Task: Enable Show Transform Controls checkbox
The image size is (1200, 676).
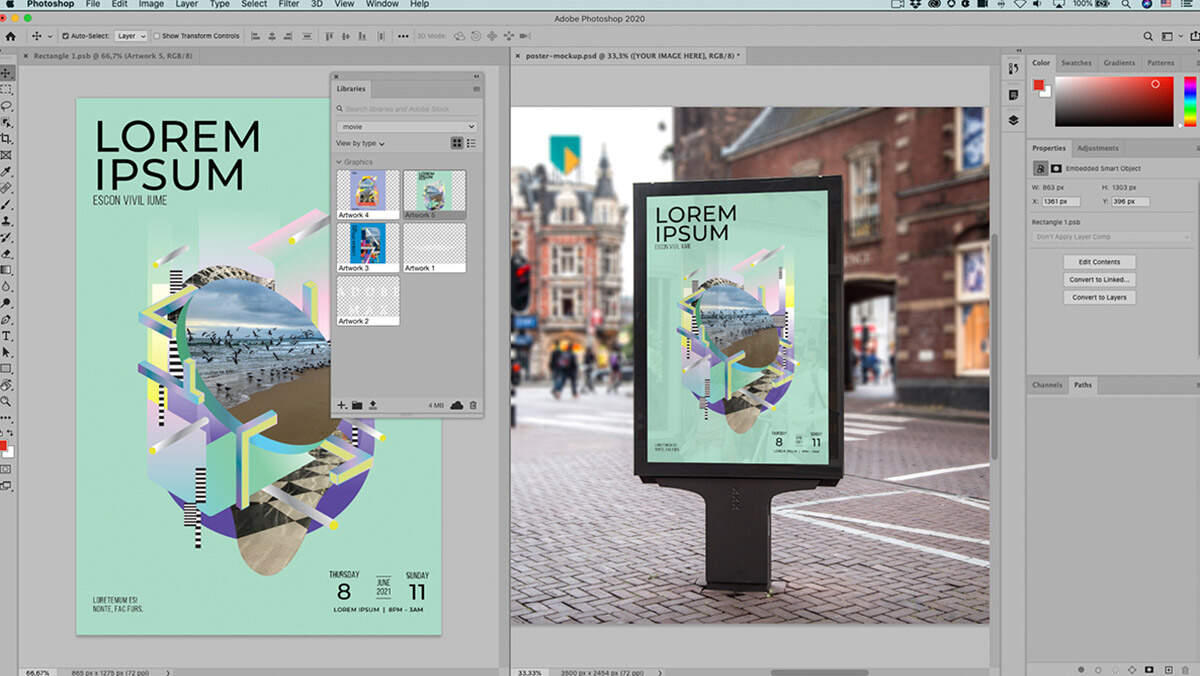Action: point(157,36)
